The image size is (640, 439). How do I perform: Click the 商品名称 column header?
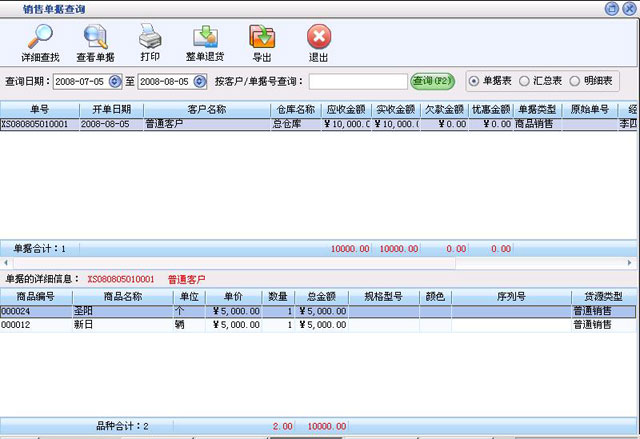[x=122, y=297]
